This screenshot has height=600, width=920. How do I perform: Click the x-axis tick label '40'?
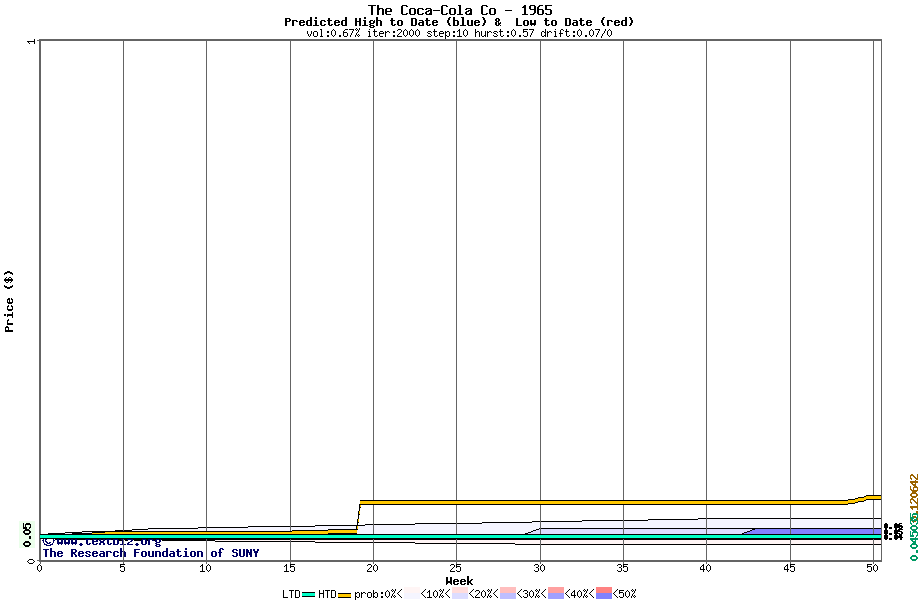tap(706, 568)
